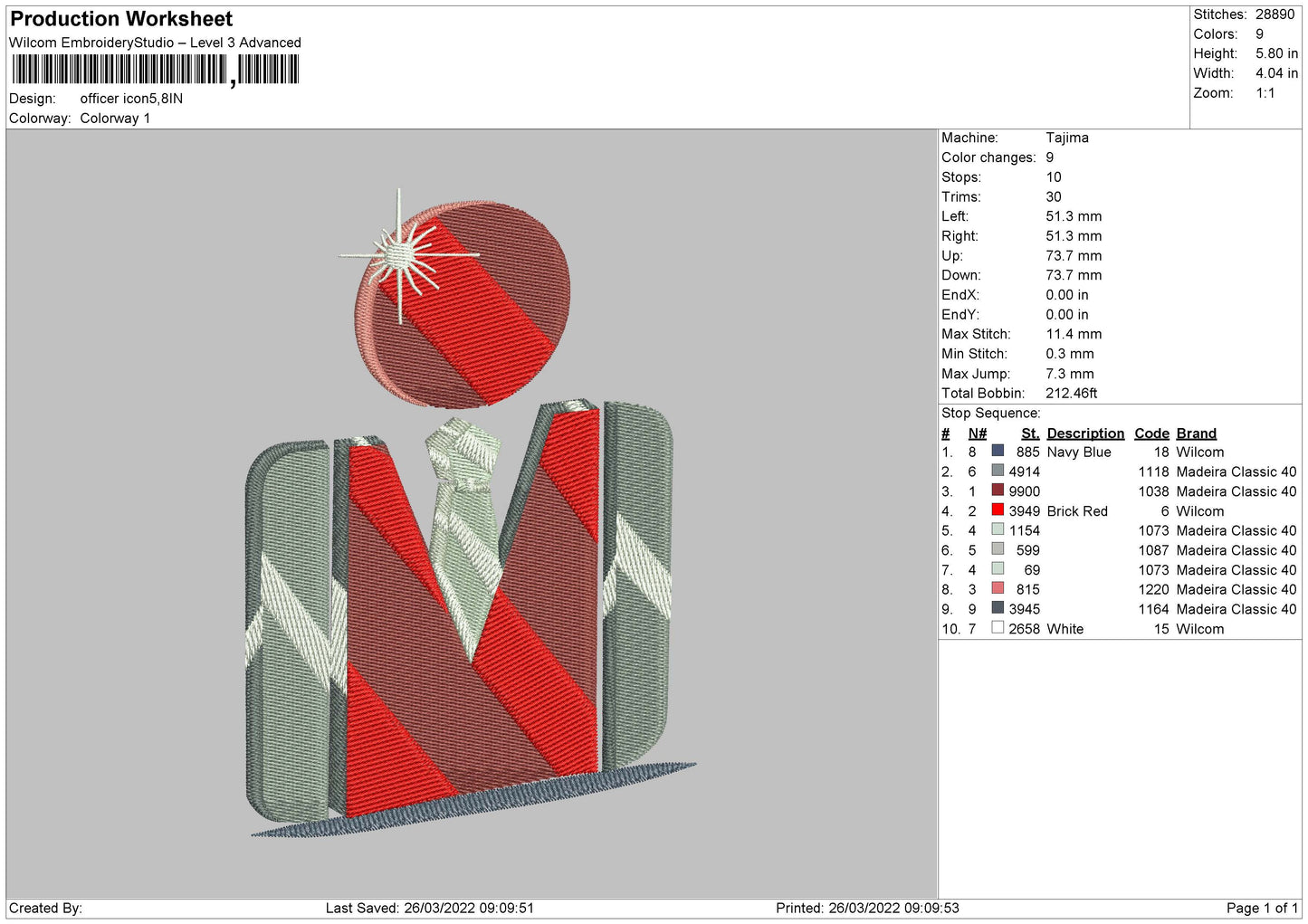Click the 'Description' column header
Viewport: 1308px width, 924px height.
1085,433
